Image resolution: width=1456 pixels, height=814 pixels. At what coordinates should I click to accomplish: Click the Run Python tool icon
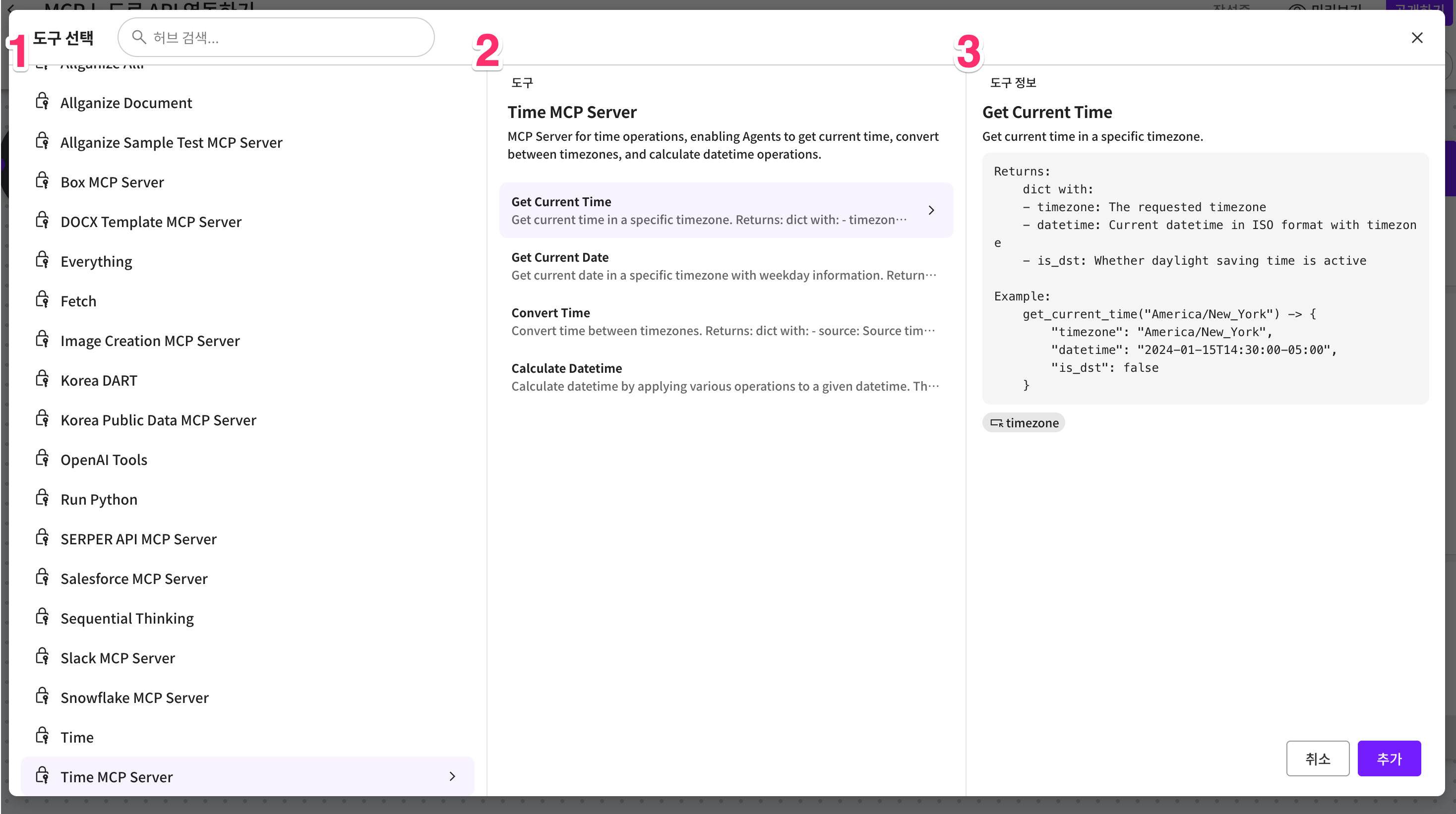tap(42, 498)
